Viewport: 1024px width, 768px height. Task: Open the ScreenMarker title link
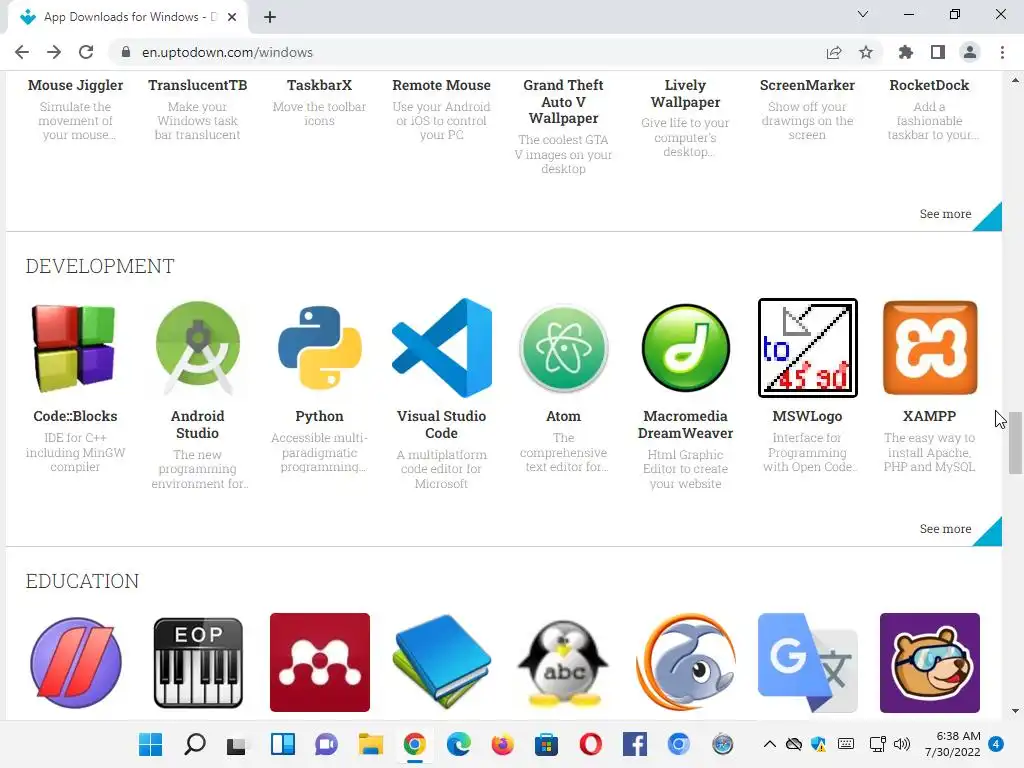807,85
